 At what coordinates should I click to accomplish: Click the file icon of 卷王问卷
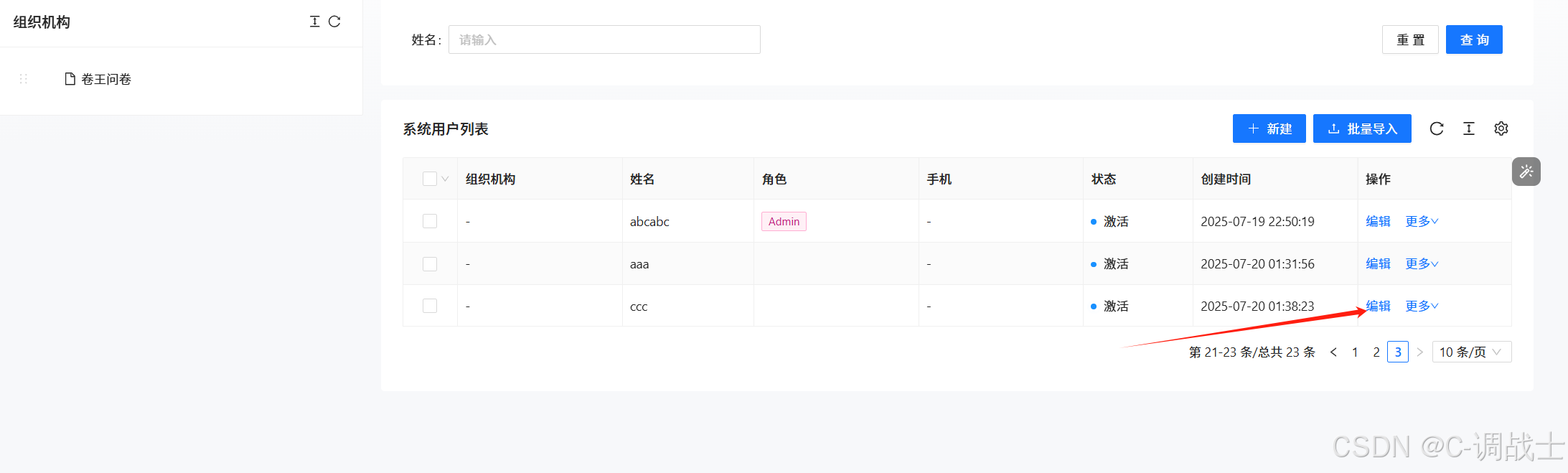(x=70, y=79)
